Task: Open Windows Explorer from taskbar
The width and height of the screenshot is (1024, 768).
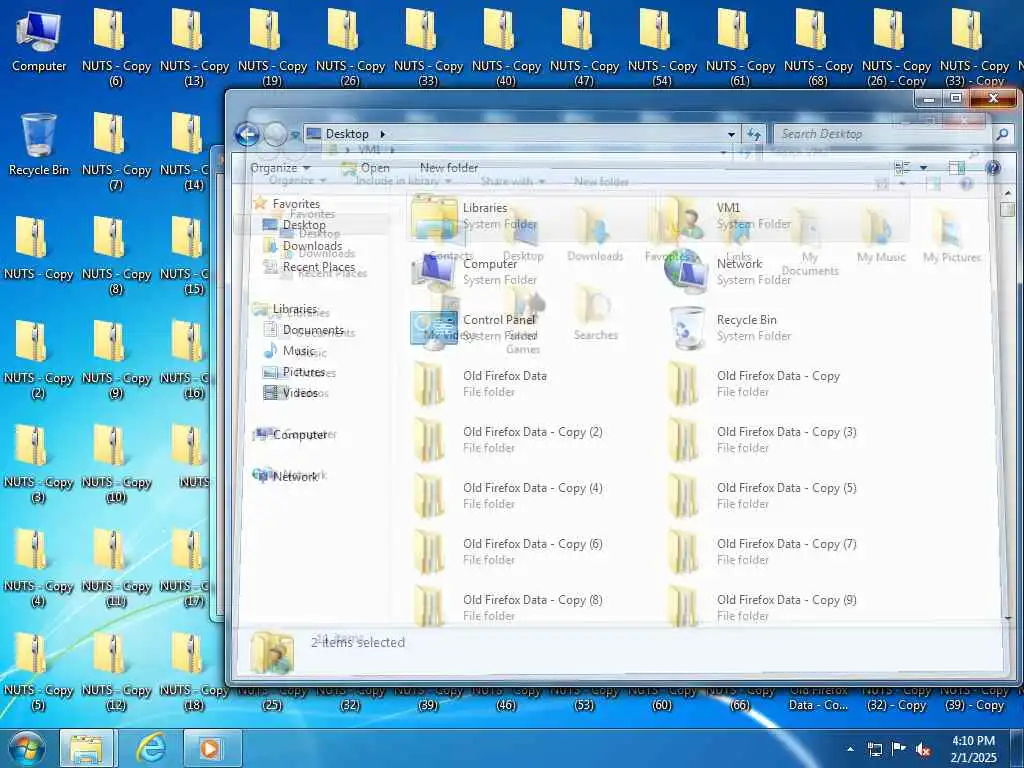Action: [86, 748]
